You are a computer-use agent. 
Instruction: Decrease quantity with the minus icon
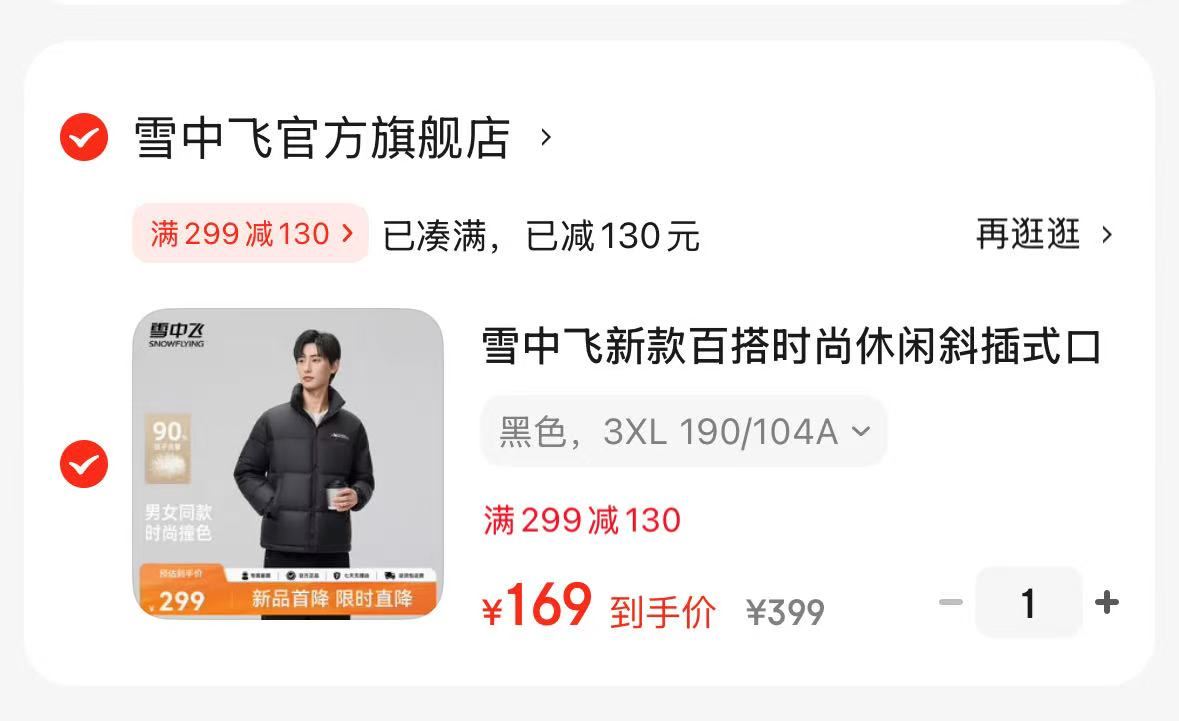point(951,602)
